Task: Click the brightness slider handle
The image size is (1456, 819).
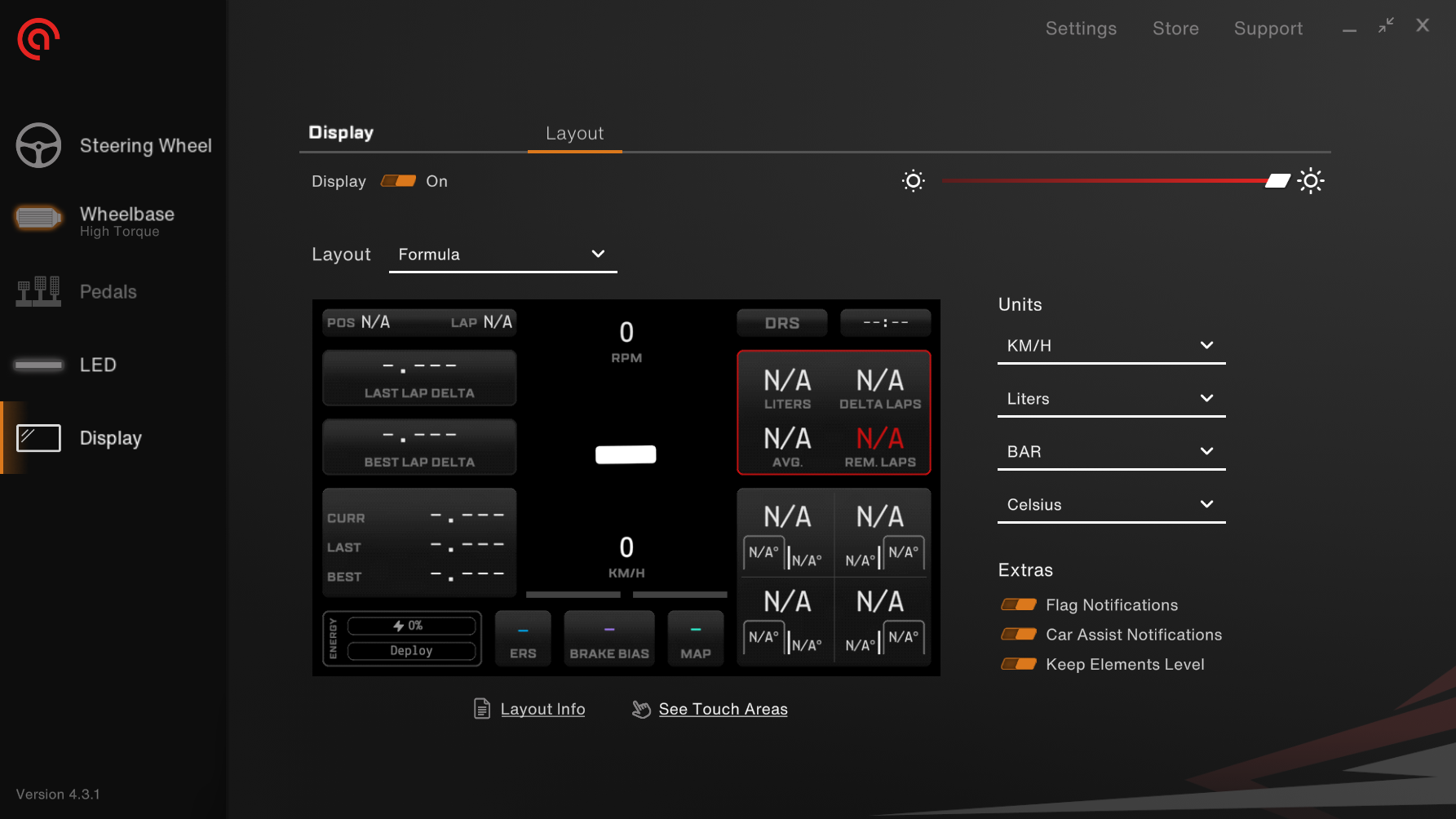Action: click(1277, 181)
